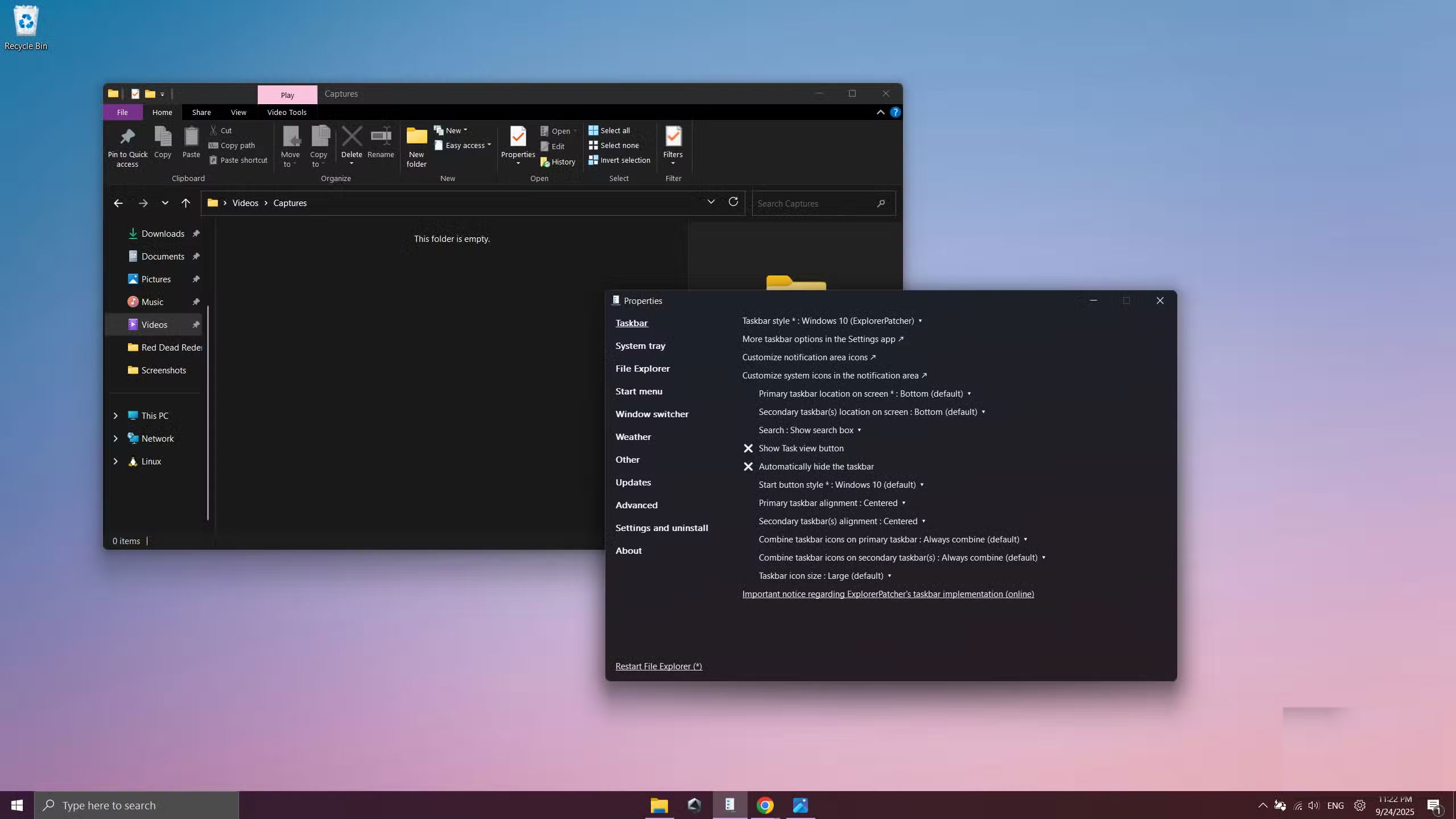Open the Start menu section in Properties
Screen dimensions: 1456x819
(x=638, y=392)
